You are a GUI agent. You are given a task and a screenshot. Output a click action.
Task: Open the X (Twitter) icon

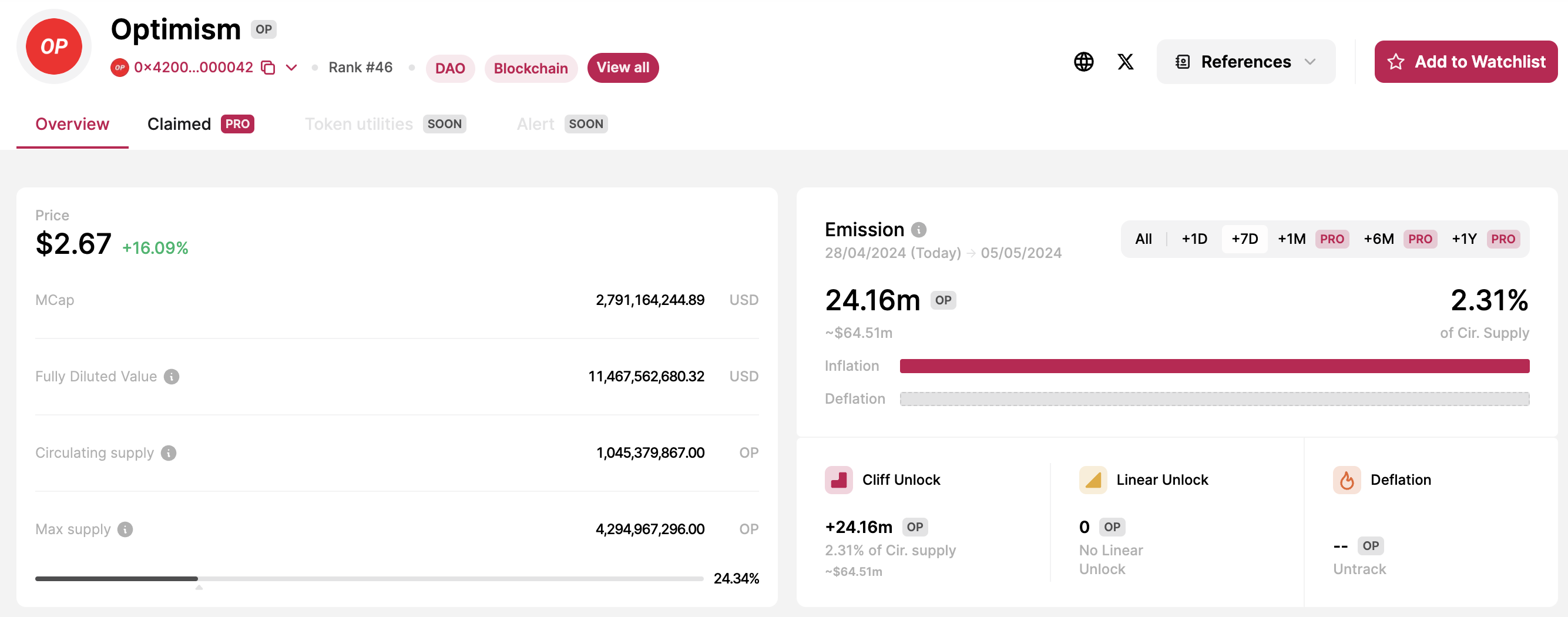point(1126,62)
